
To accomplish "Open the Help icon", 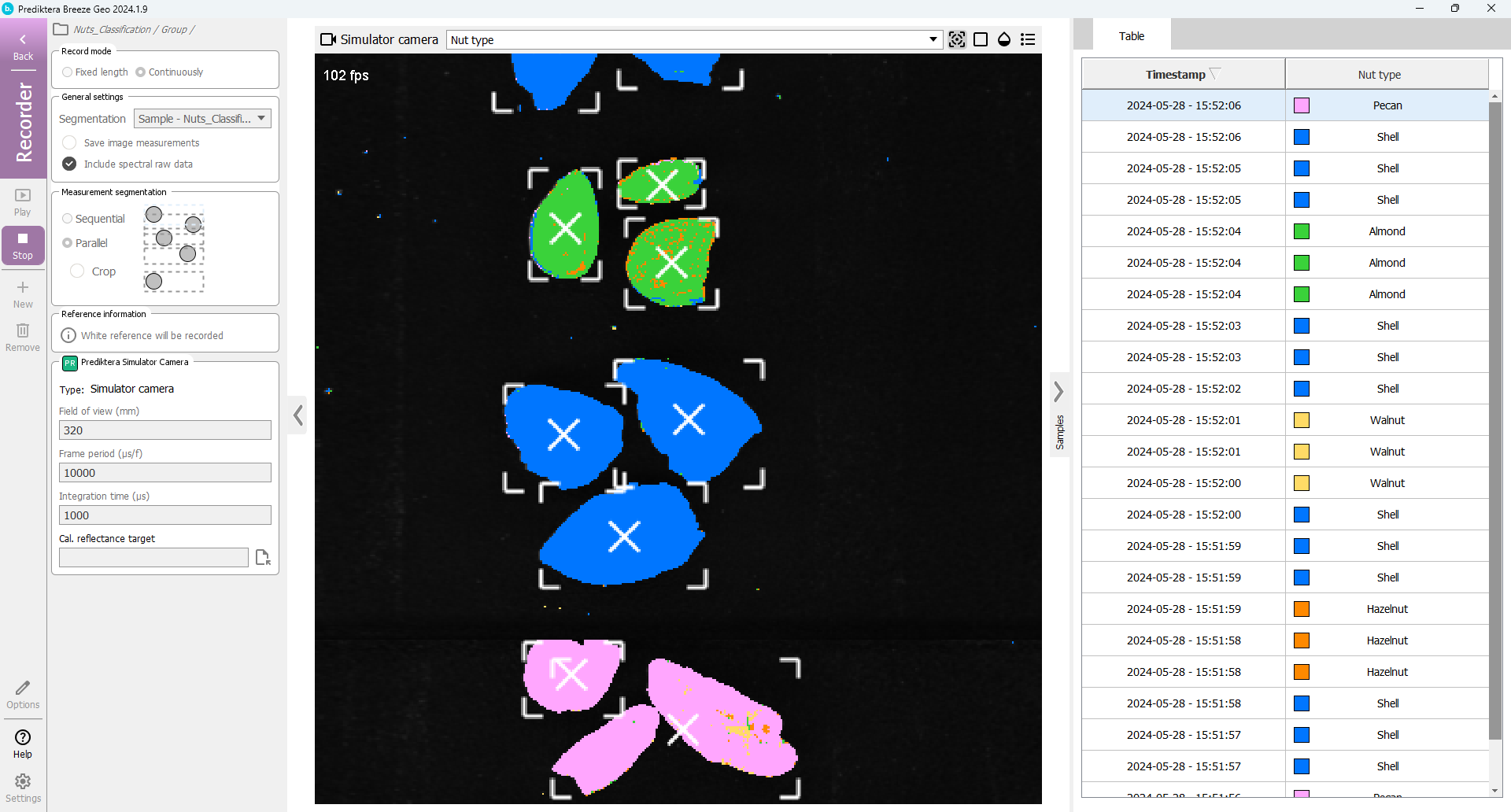I will [x=23, y=743].
